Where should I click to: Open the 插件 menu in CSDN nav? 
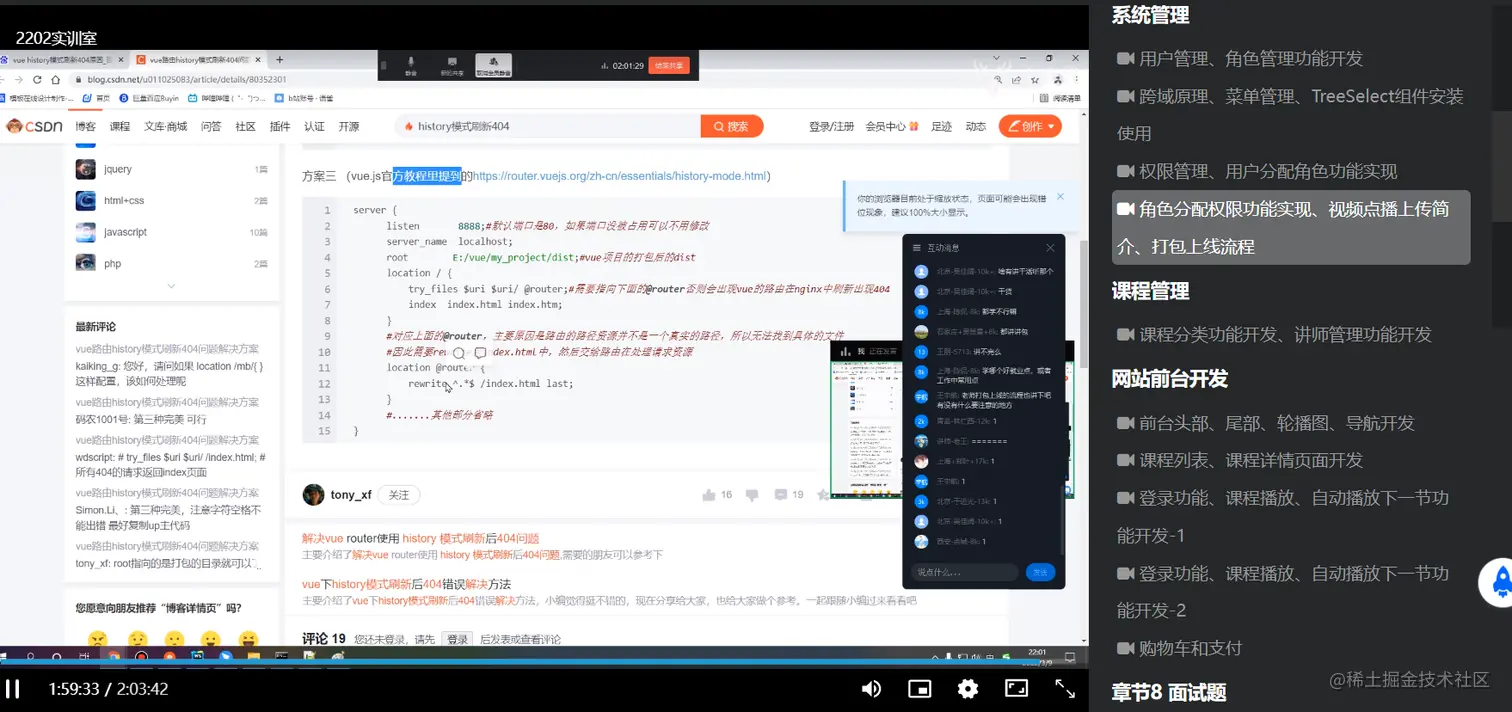point(280,126)
